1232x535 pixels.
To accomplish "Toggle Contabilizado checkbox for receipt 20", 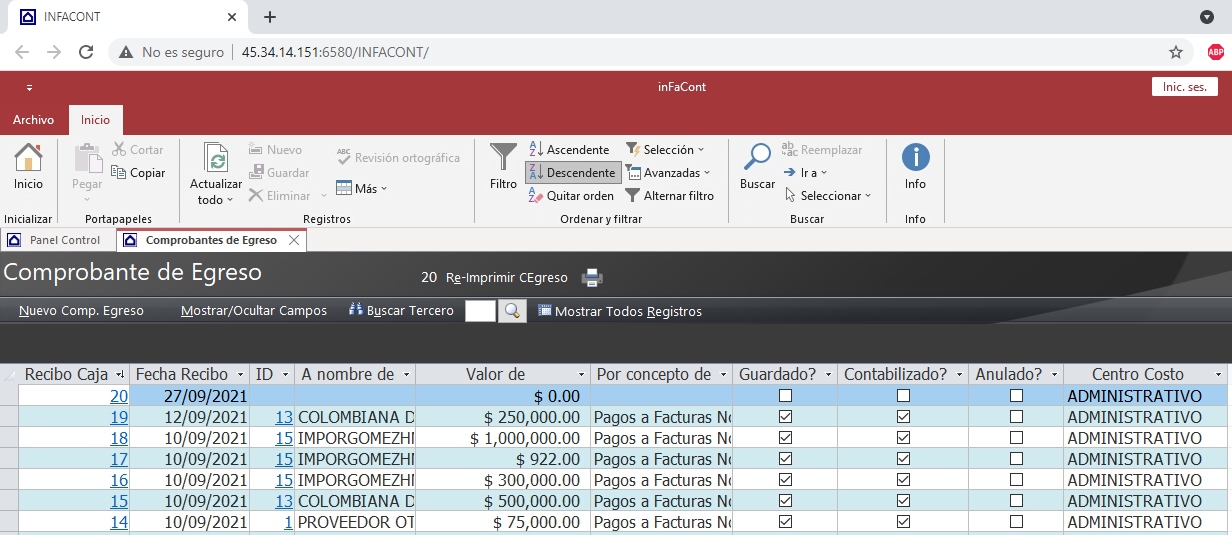I will [x=903, y=396].
